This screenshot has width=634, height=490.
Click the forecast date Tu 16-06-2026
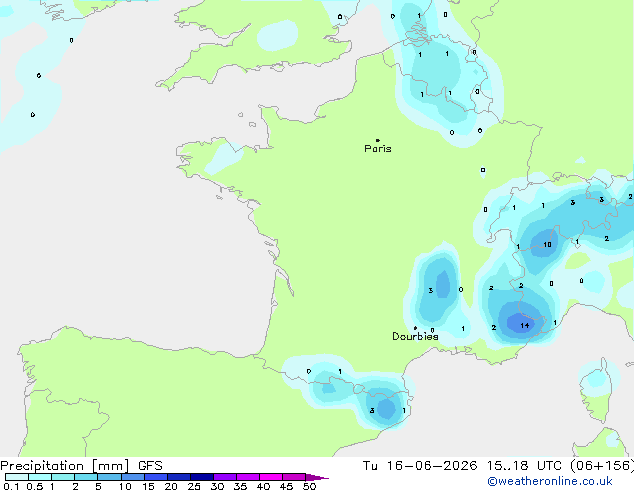(x=420, y=466)
